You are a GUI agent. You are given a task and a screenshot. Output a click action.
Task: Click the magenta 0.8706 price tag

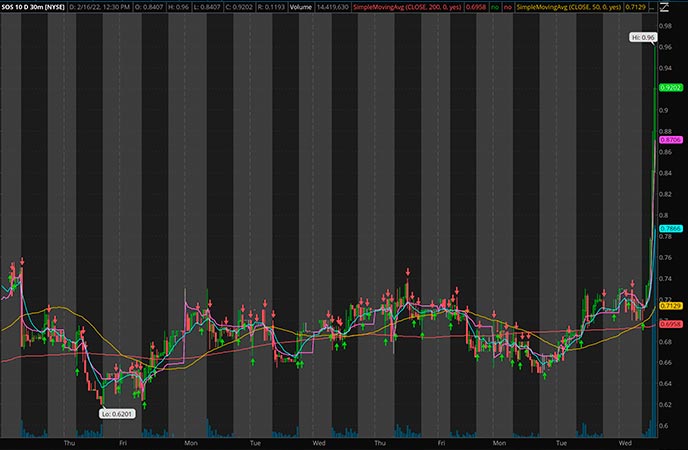click(669, 141)
